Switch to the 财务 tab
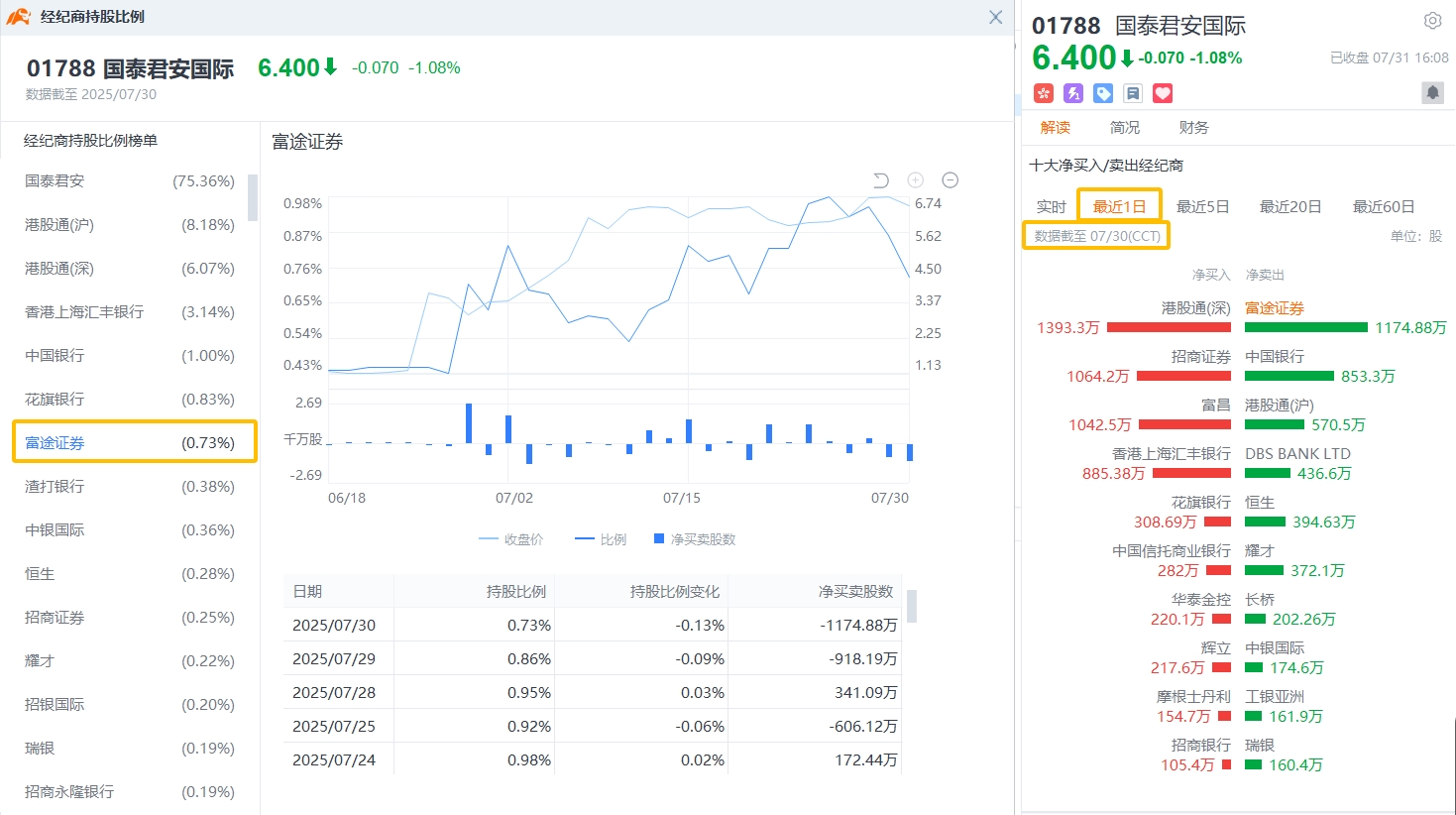Screen dimensions: 1456x815 pyautogui.click(x=1194, y=128)
